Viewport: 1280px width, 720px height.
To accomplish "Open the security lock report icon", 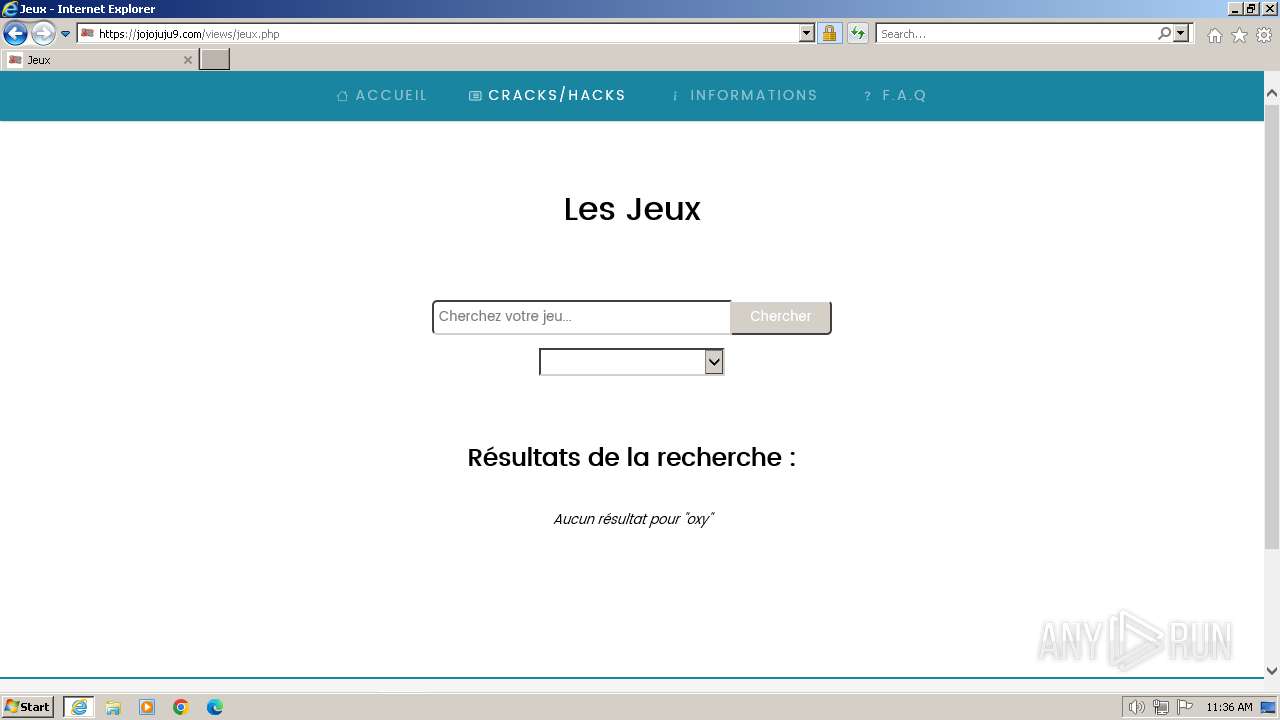I will [x=829, y=34].
